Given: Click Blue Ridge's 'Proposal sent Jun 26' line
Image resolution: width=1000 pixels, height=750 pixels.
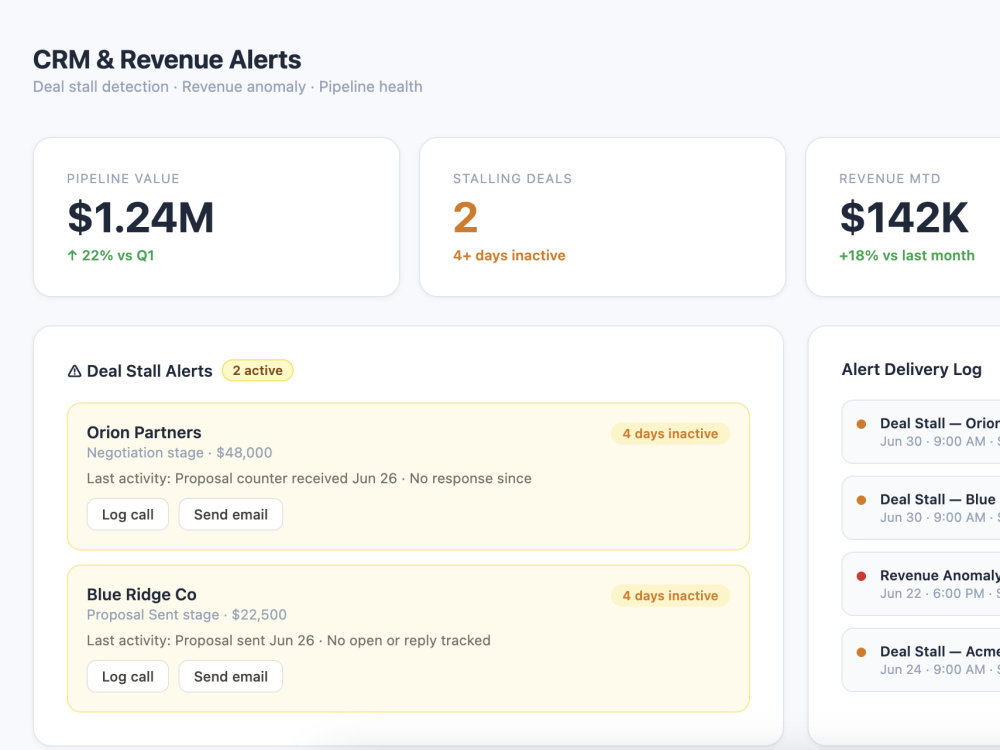Looking at the screenshot, I should pyautogui.click(x=289, y=640).
